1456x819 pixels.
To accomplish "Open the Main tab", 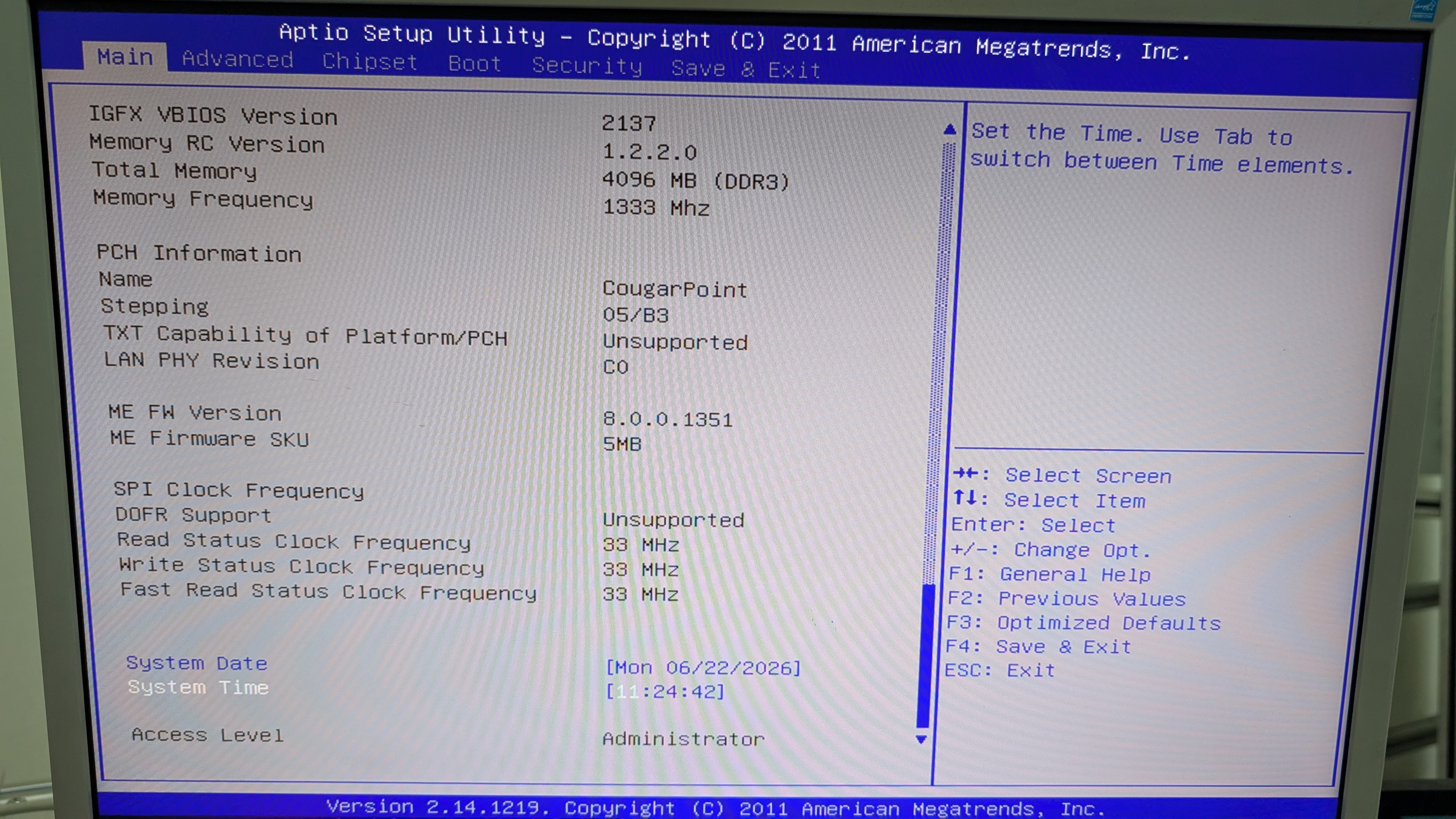I will [125, 57].
